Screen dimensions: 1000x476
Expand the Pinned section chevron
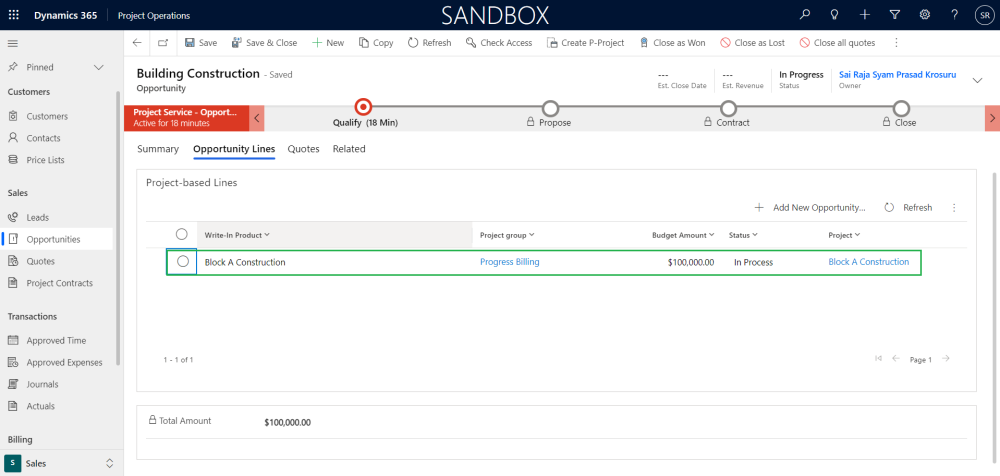[x=99, y=67]
